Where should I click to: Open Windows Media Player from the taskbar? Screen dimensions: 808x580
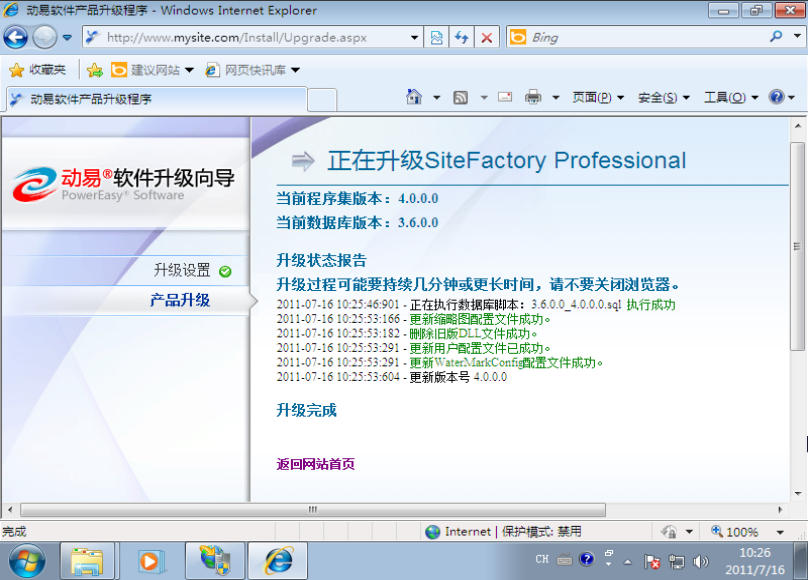click(152, 560)
